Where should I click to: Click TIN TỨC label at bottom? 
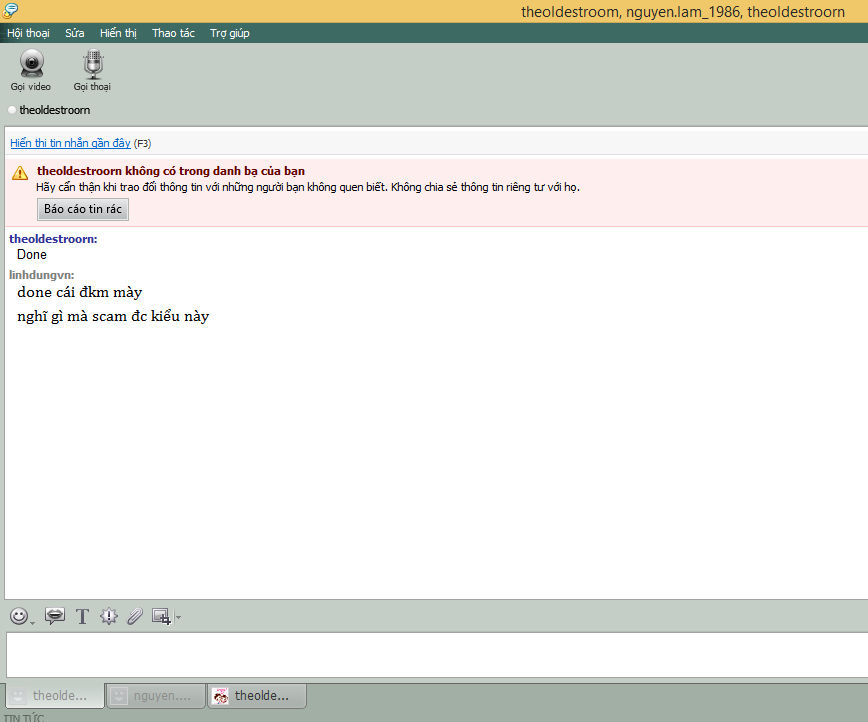click(24, 718)
